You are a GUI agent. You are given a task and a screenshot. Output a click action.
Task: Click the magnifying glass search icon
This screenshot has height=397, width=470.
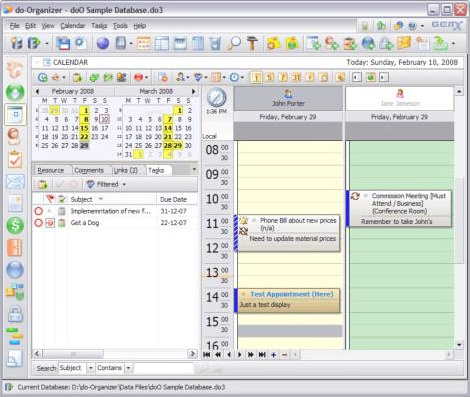pyautogui.click(x=234, y=43)
